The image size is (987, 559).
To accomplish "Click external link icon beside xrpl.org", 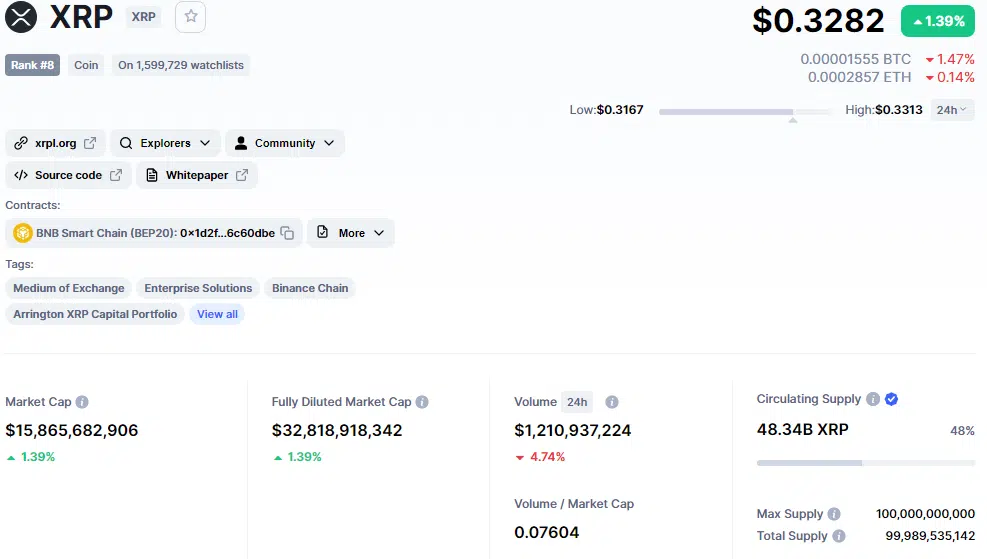I will tap(90, 143).
